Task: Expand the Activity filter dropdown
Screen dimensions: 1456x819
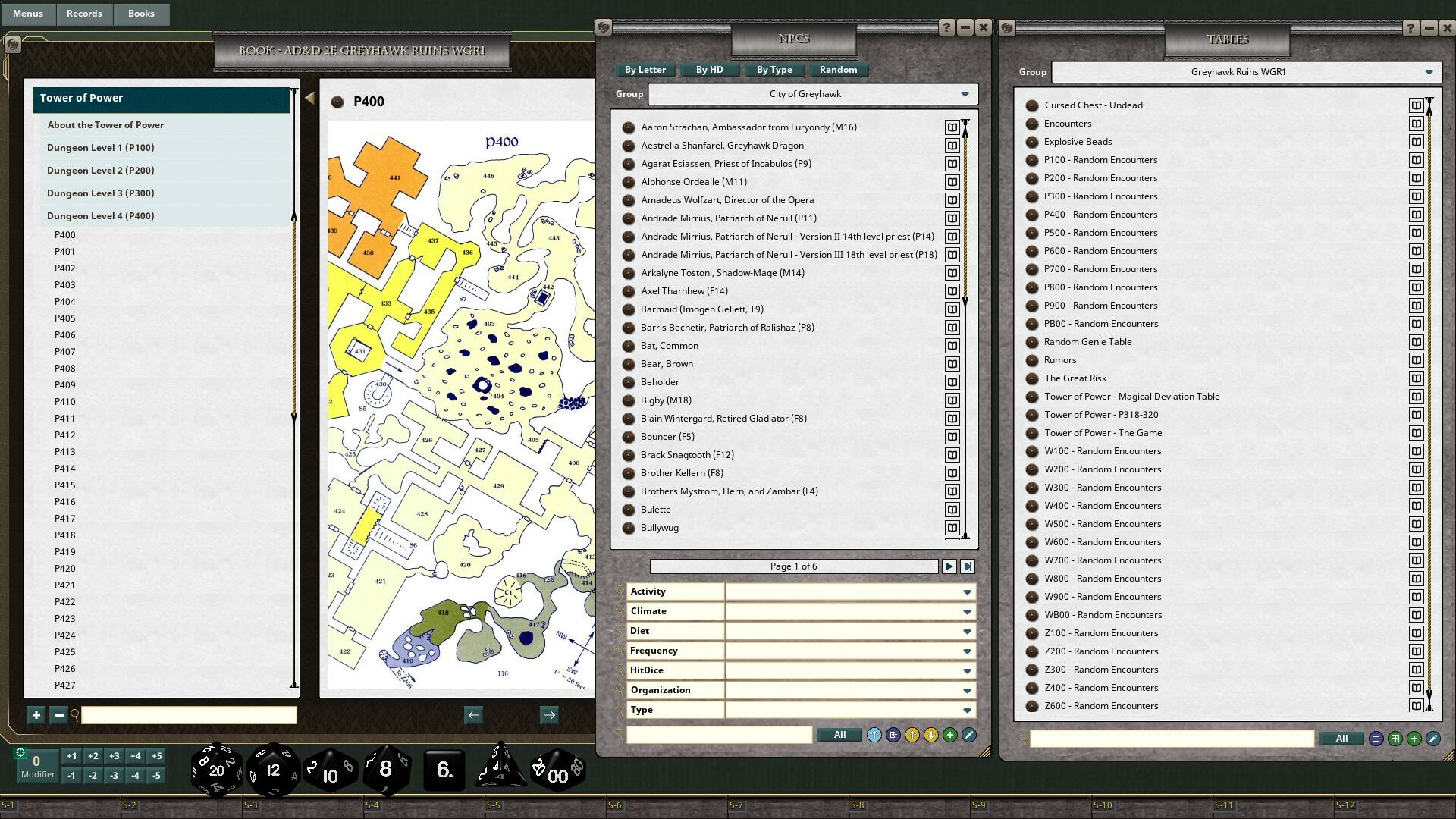Action: click(x=966, y=591)
